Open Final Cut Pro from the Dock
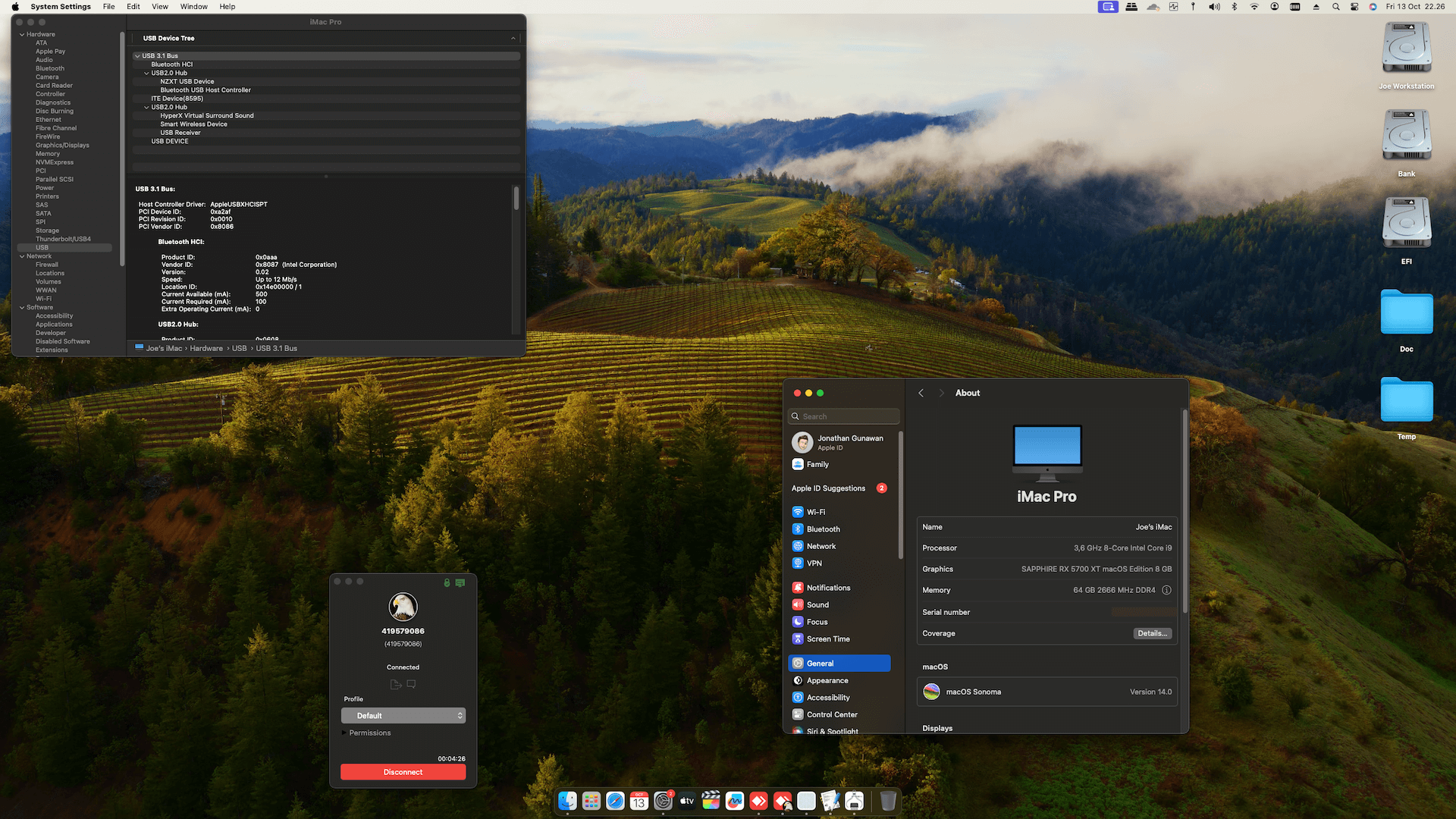1456x819 pixels. coord(711,801)
